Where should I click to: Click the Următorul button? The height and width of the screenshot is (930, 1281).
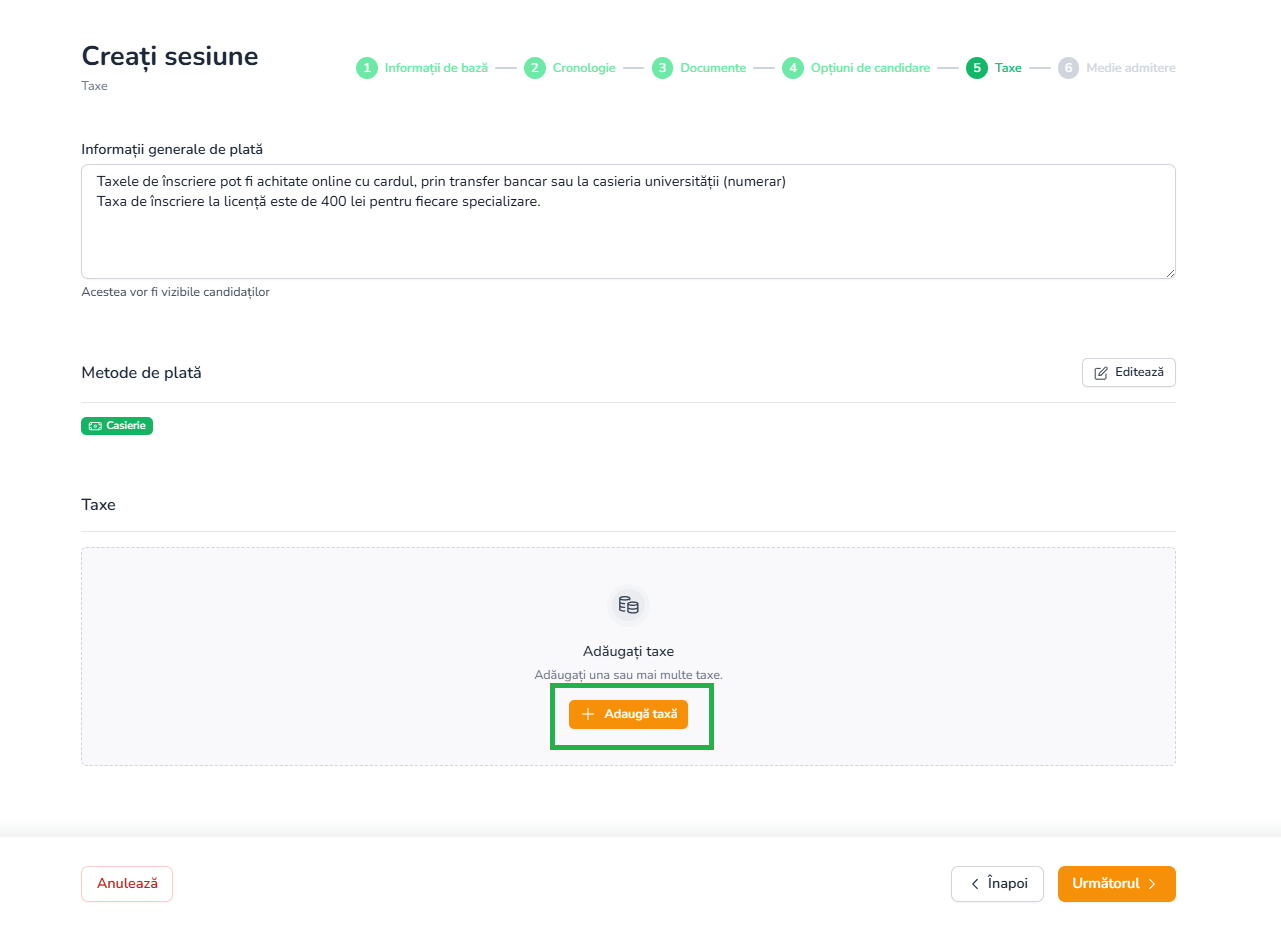click(x=1117, y=884)
